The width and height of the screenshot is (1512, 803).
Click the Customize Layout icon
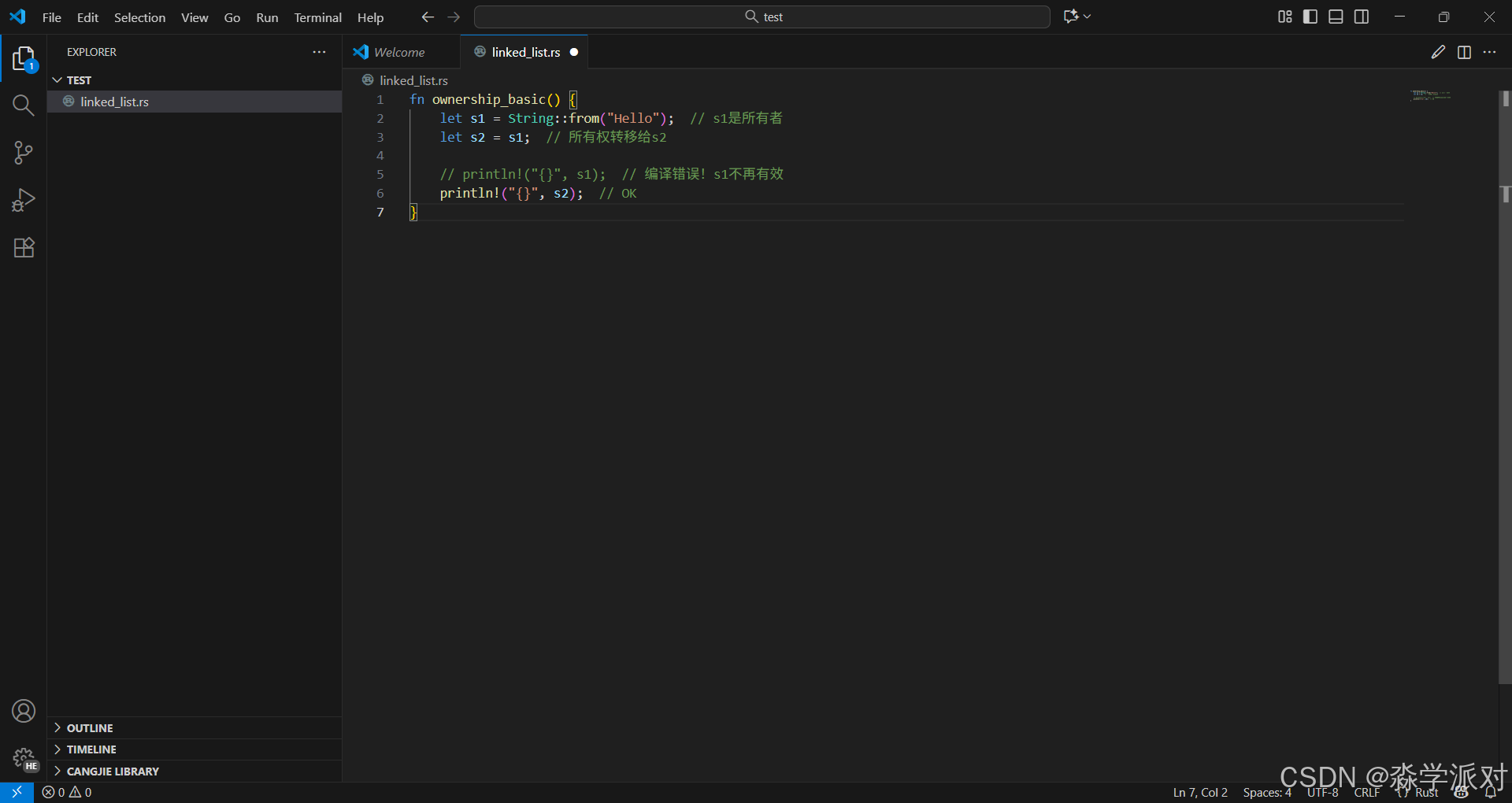coord(1284,17)
